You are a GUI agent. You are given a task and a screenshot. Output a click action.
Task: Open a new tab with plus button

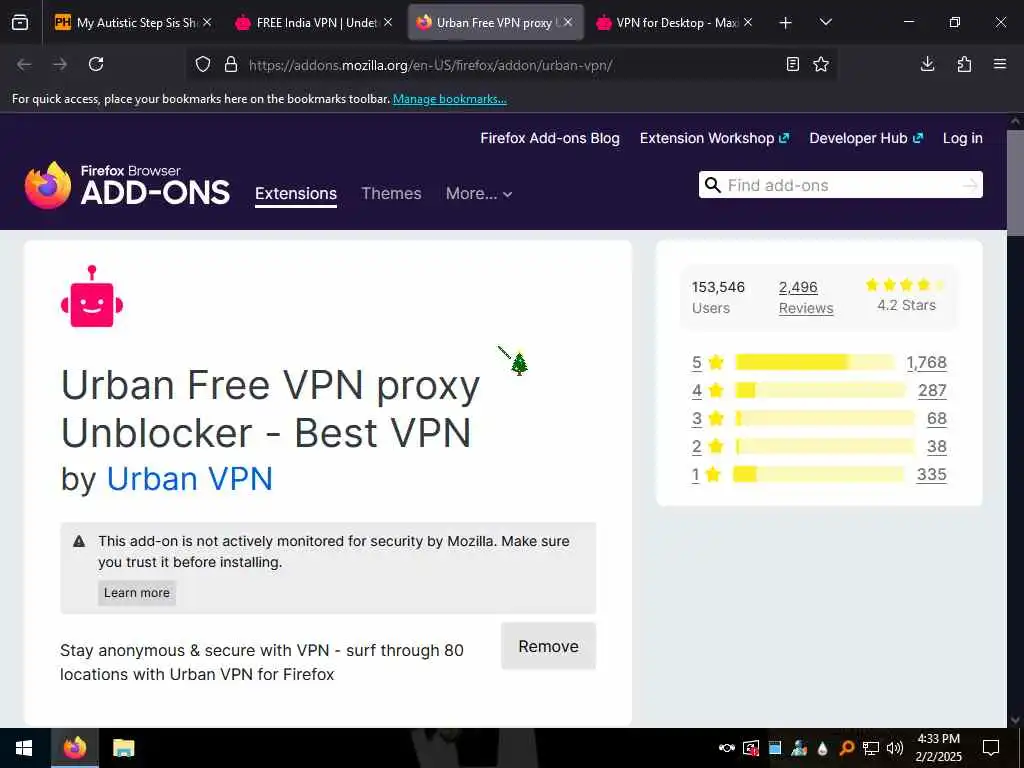pos(786,23)
